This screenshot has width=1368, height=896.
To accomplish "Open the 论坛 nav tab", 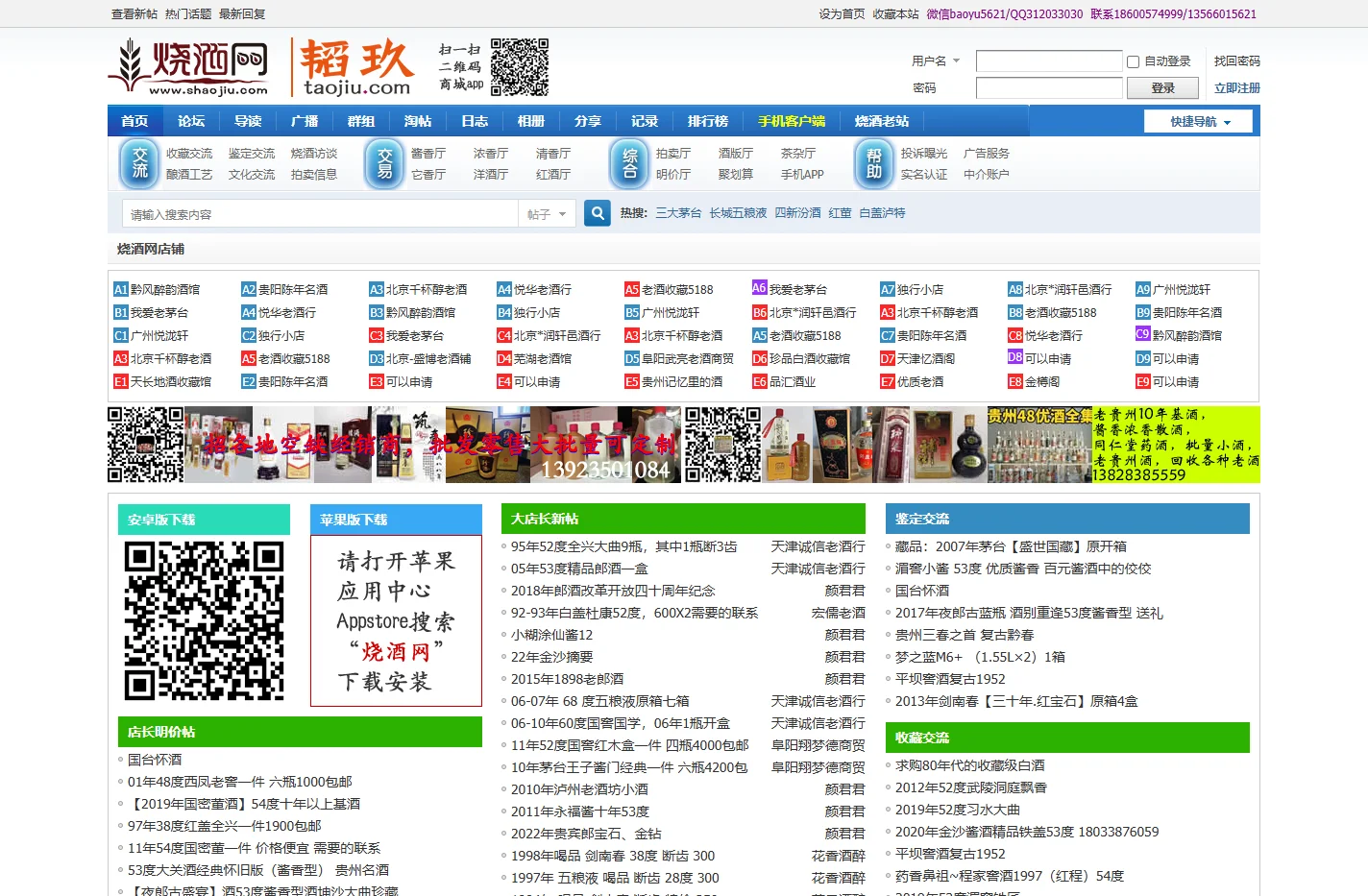I will [191, 121].
